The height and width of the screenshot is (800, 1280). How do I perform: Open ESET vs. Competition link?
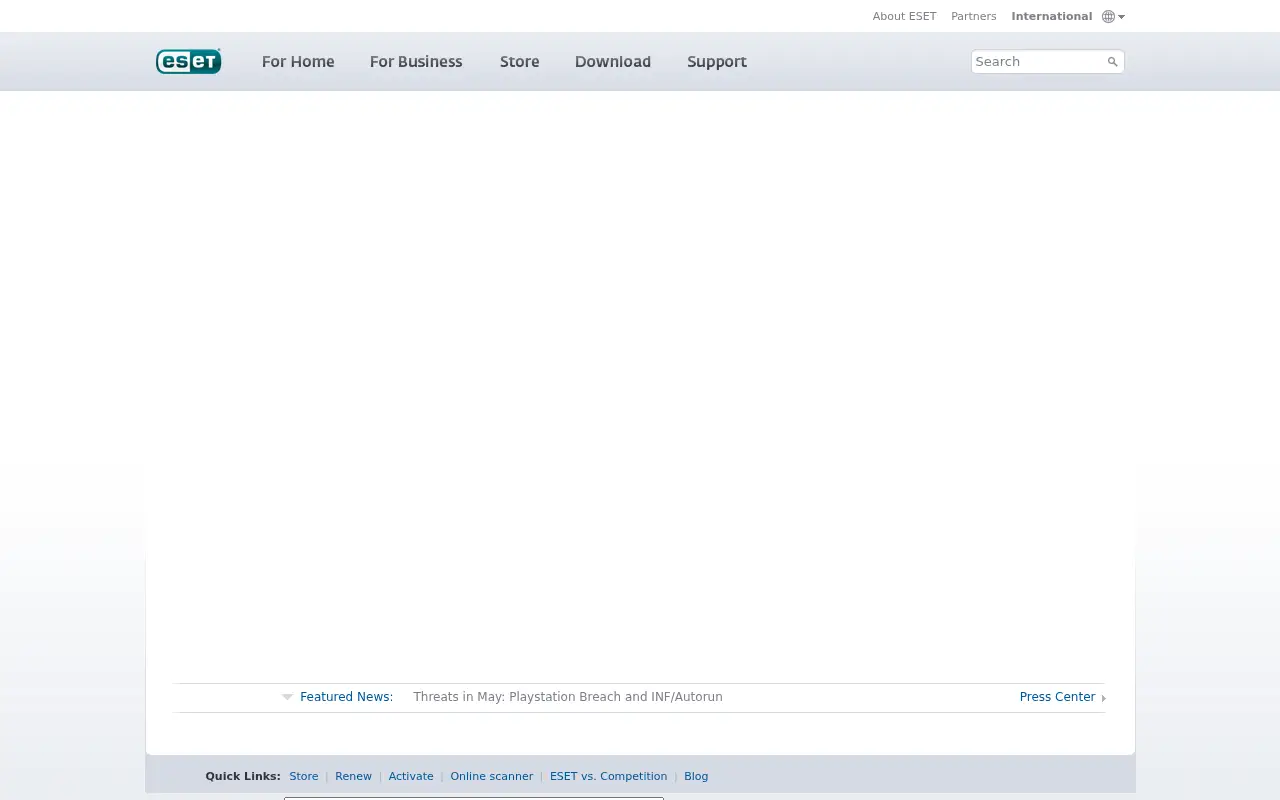pos(608,776)
